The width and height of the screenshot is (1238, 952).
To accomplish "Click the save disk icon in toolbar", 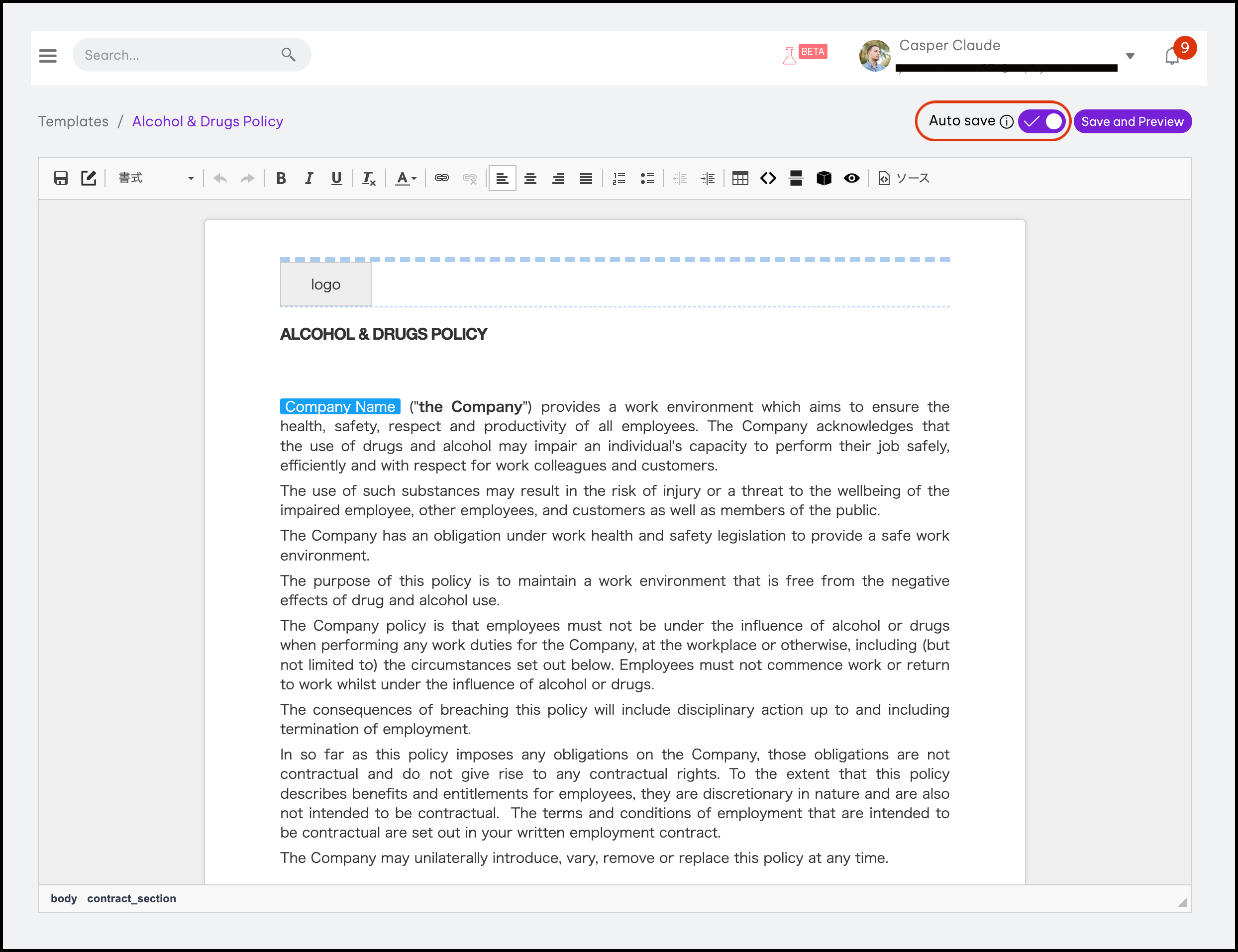I will pos(61,179).
